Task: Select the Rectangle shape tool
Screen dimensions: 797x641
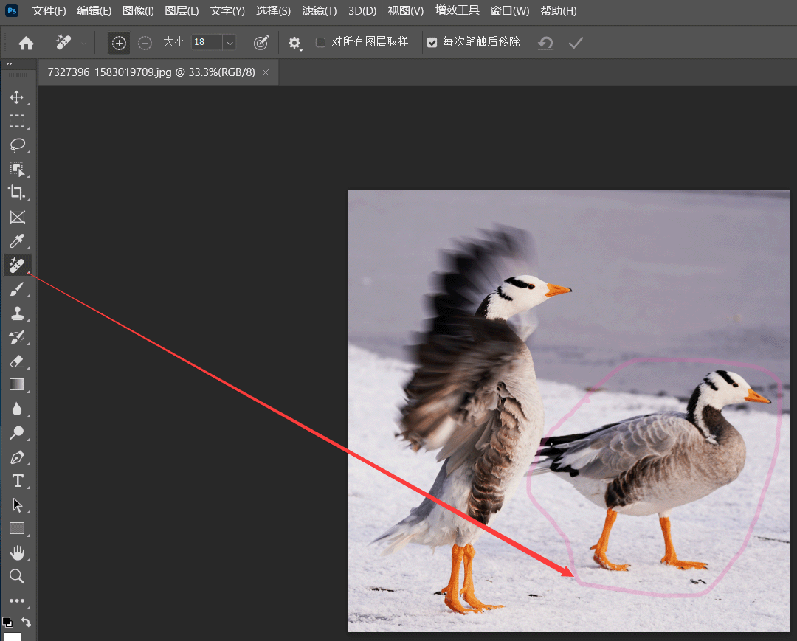Action: (x=17, y=529)
